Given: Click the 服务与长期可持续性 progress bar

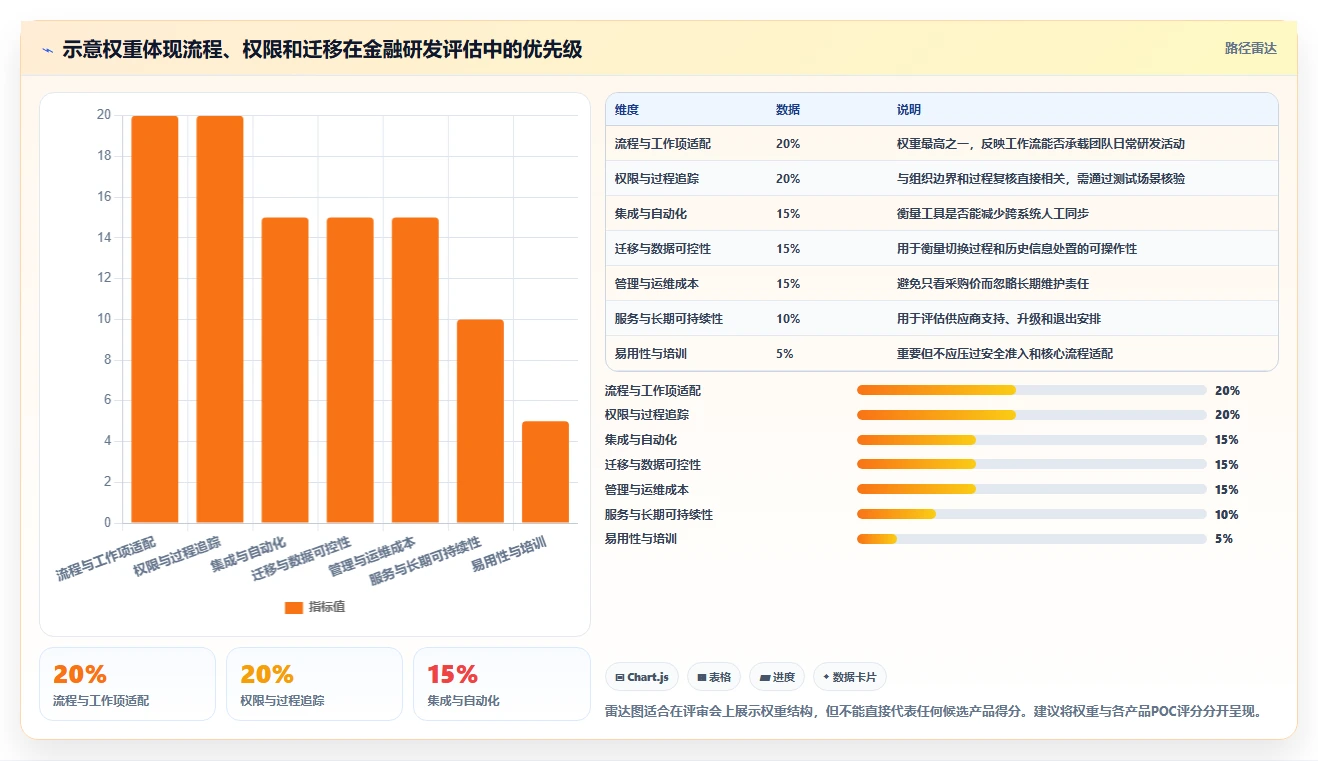Looking at the screenshot, I should [1032, 514].
